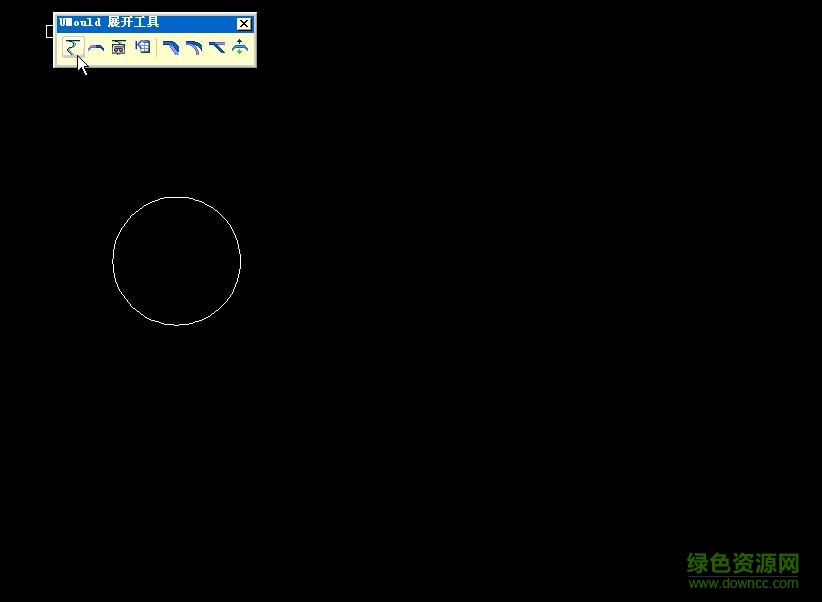This screenshot has width=822, height=602.
Task: Select the single bend unfold tool
Action: tap(170, 46)
